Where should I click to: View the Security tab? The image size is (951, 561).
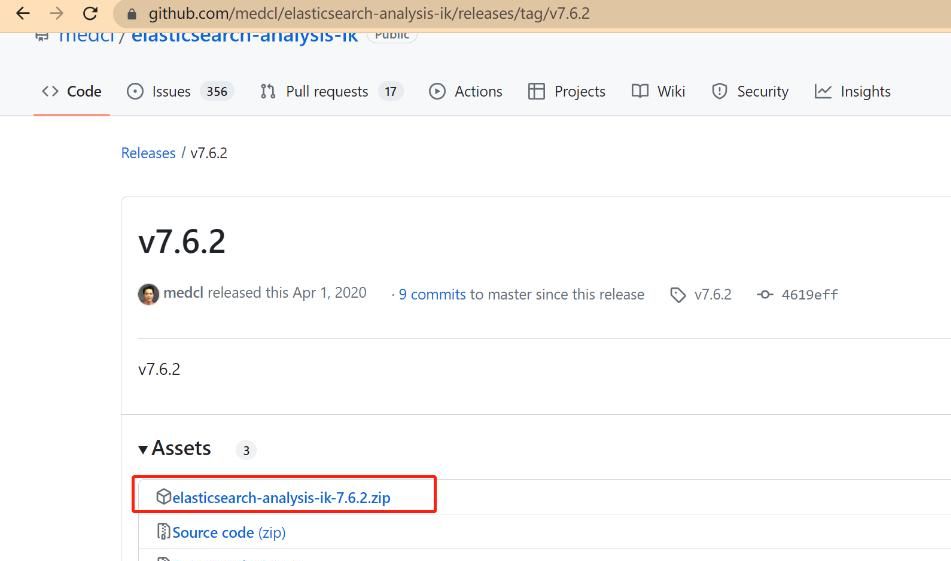[x=750, y=92]
